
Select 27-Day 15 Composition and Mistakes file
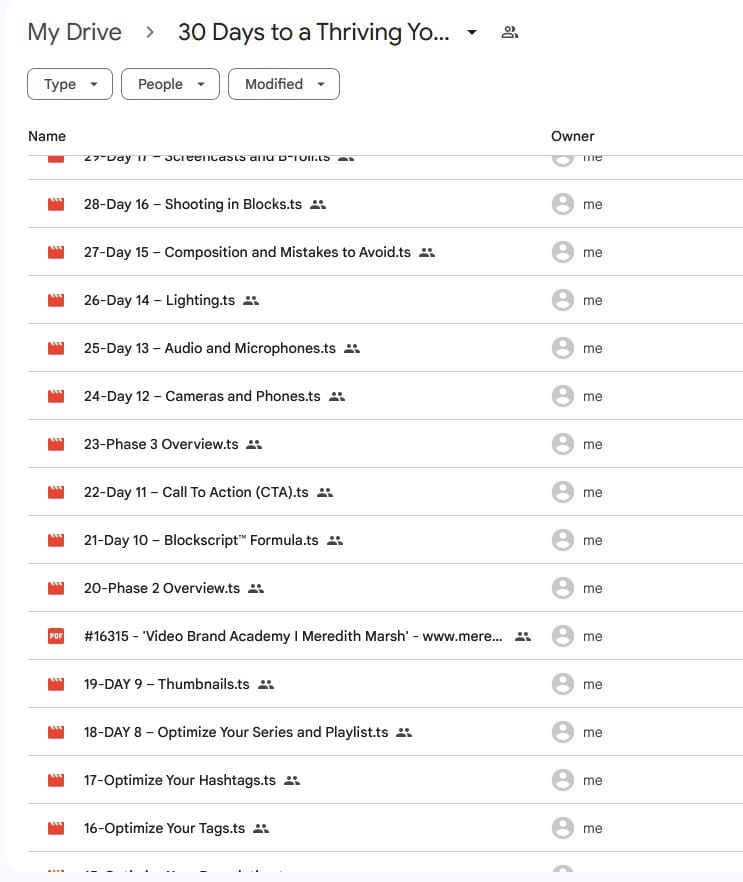click(247, 252)
